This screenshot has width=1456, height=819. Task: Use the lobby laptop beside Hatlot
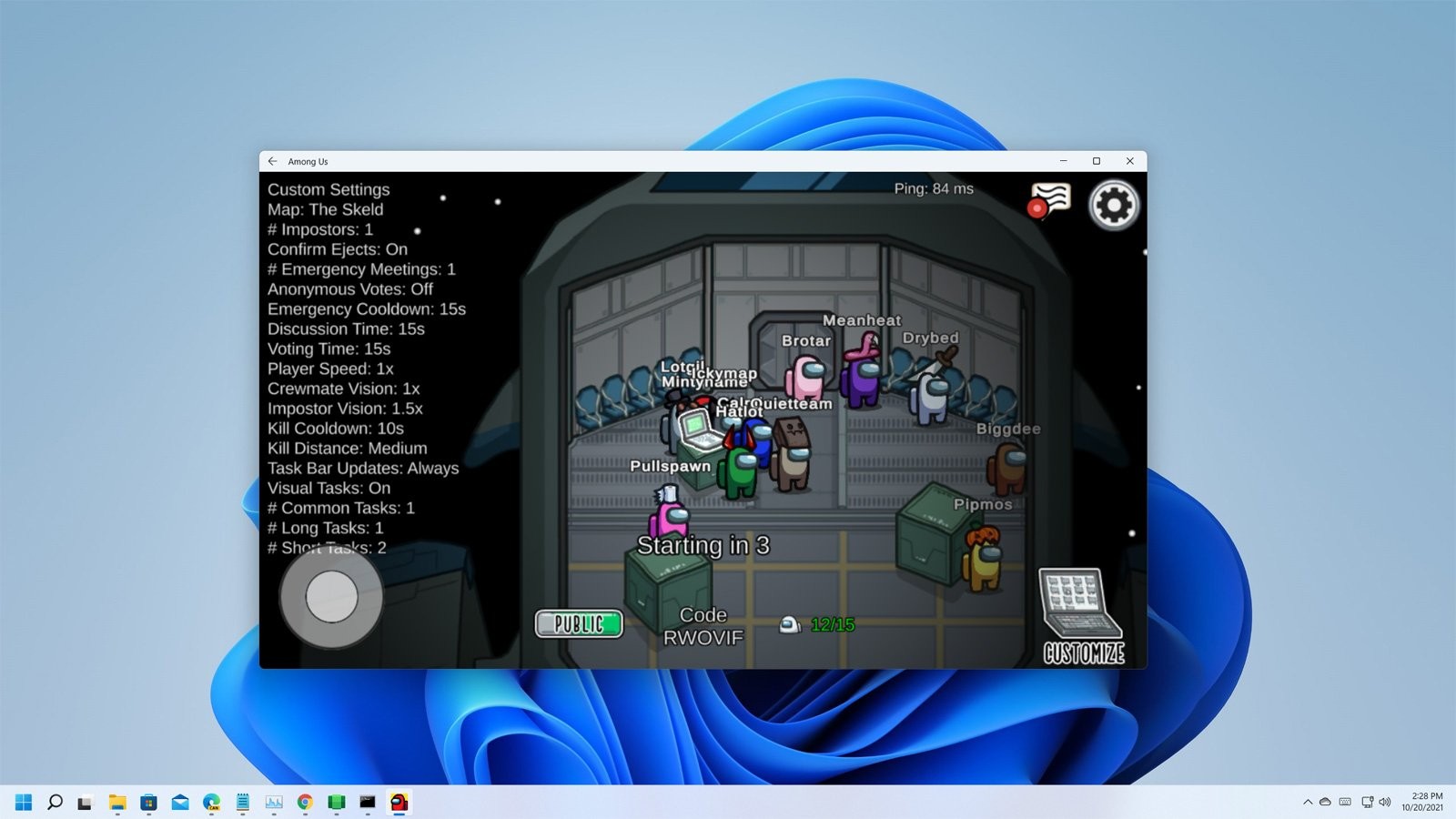click(x=699, y=430)
